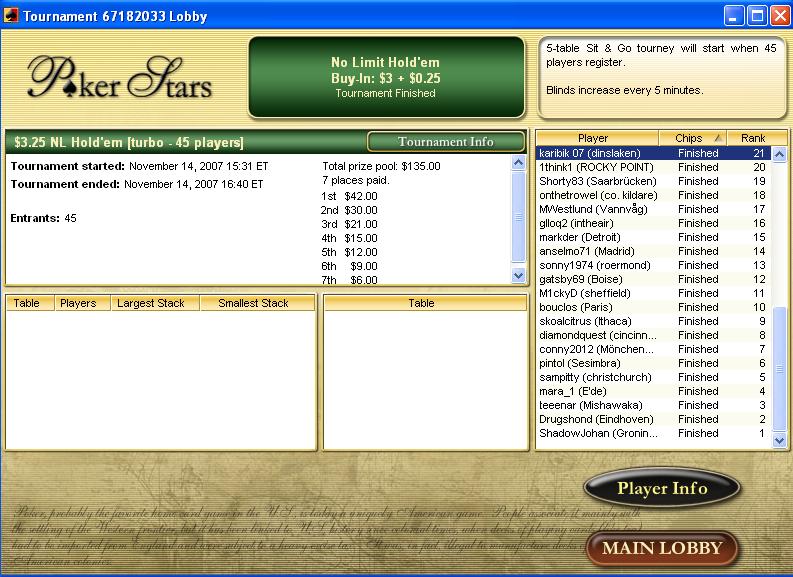
Task: Click the Buy-In: $3 + $0.25 banner text
Action: [x=385, y=78]
